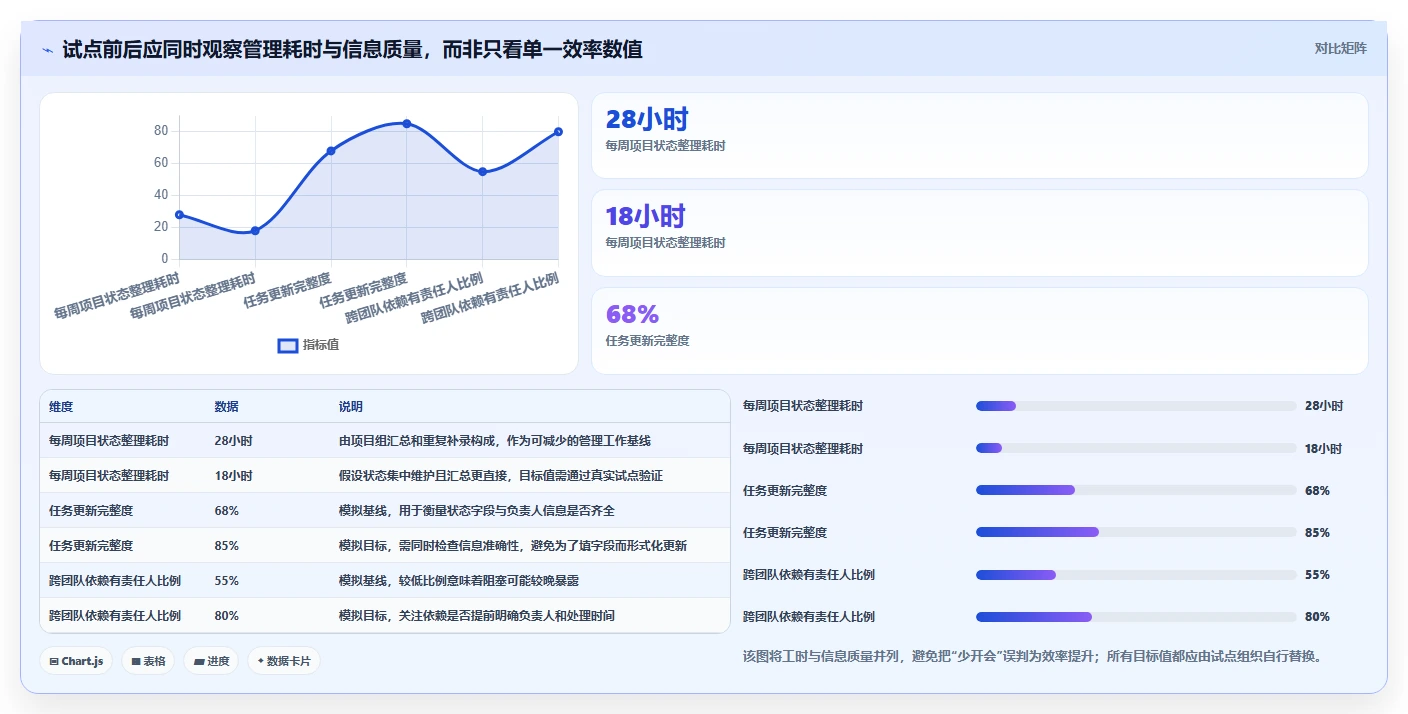This screenshot has height=714, width=1408.
Task: Toggle the 指标值 legend color box
Action: click(288, 345)
